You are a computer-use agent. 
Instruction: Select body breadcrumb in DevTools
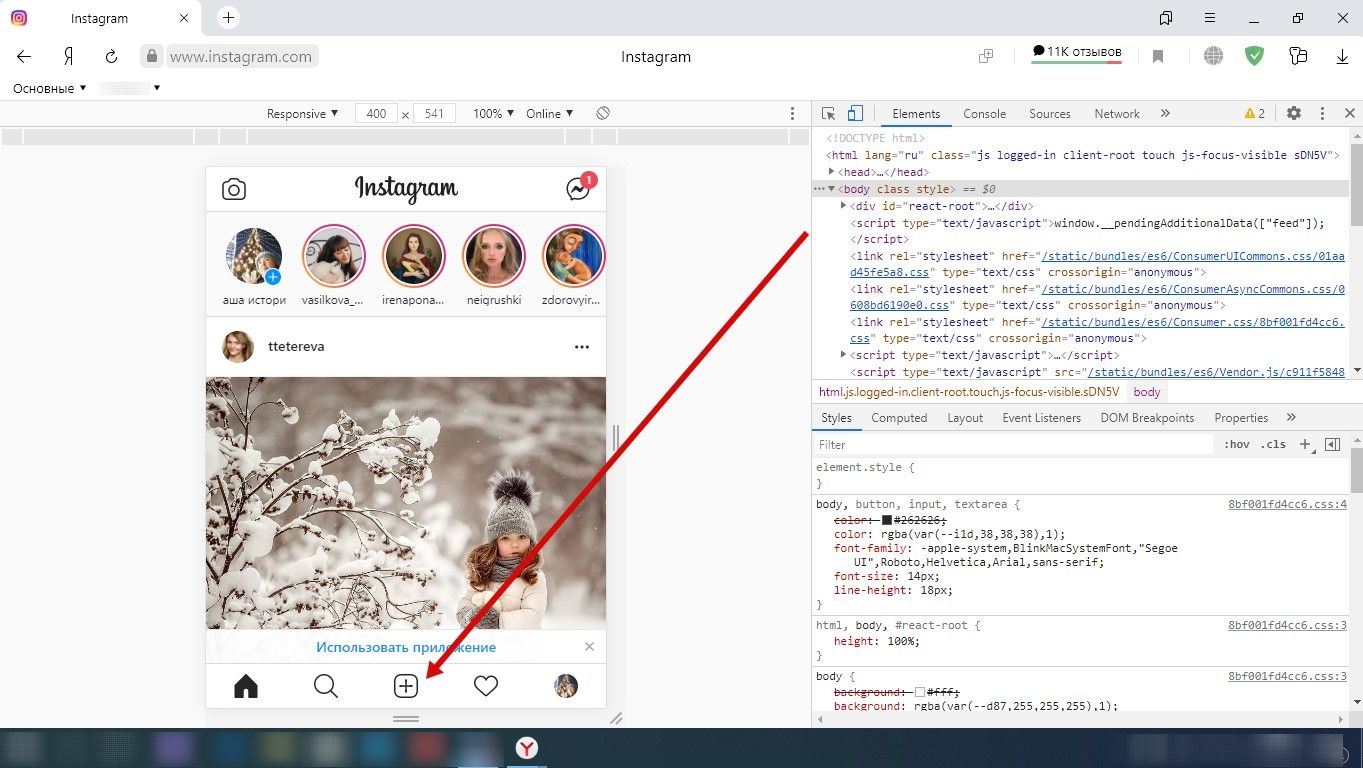1147,392
